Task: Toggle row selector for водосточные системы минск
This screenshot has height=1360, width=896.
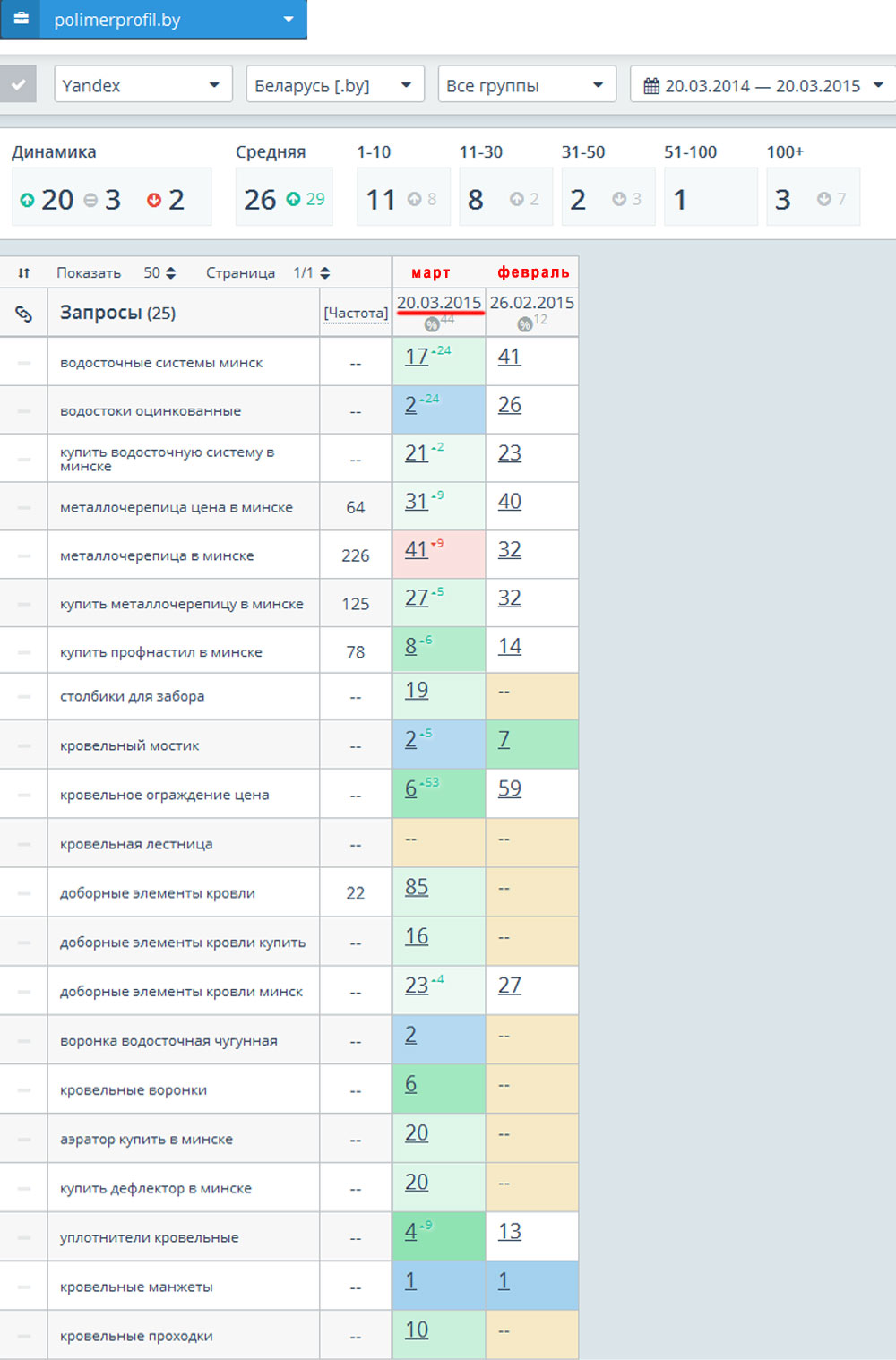Action: pyautogui.click(x=24, y=363)
